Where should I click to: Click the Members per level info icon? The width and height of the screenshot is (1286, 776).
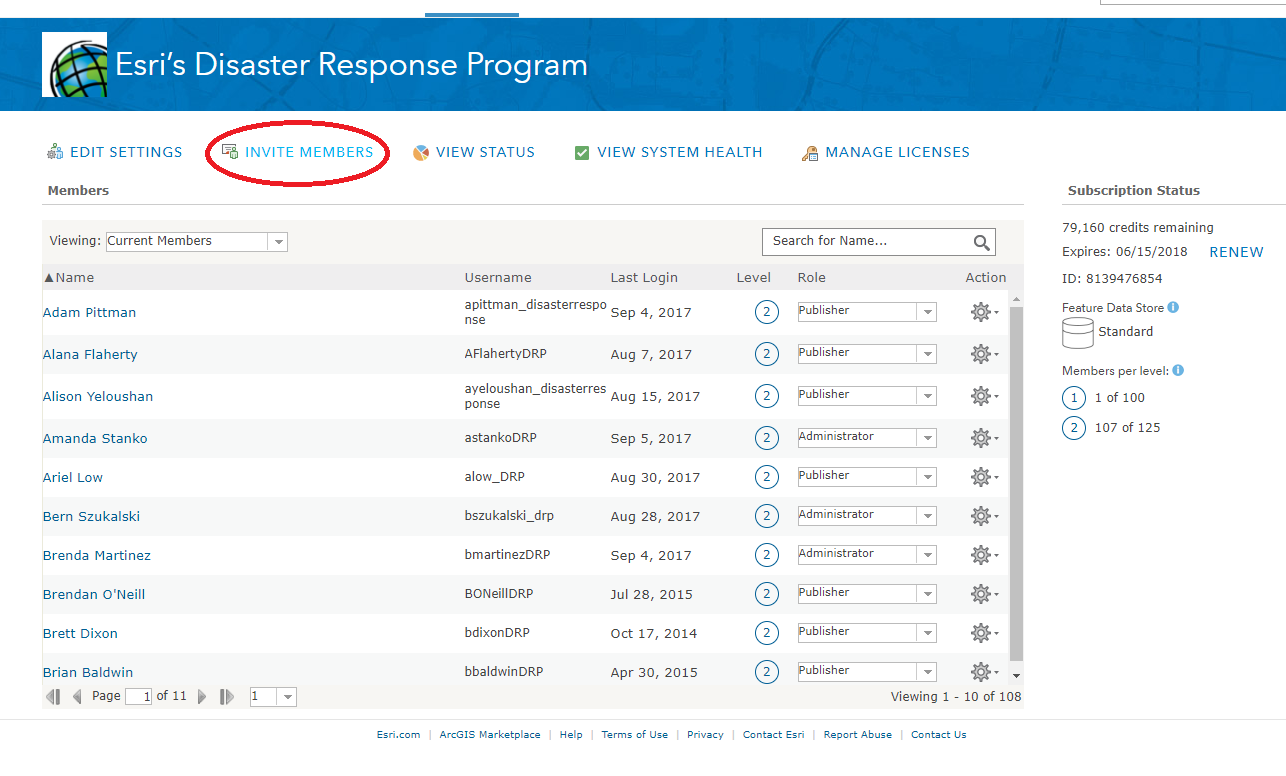coord(1178,370)
